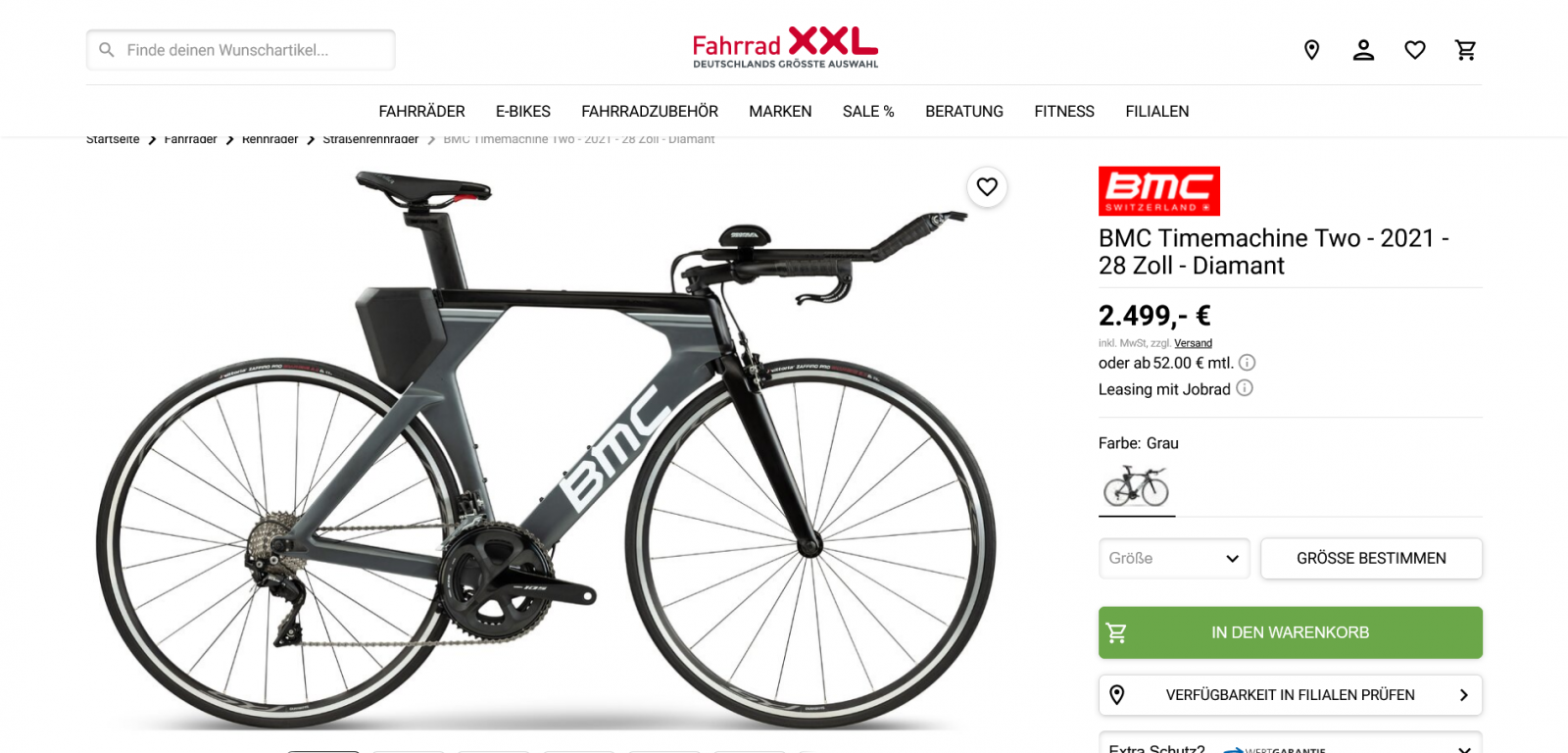1568x753 pixels.
Task: Add bike to wishlist via image heart
Action: pos(987,186)
